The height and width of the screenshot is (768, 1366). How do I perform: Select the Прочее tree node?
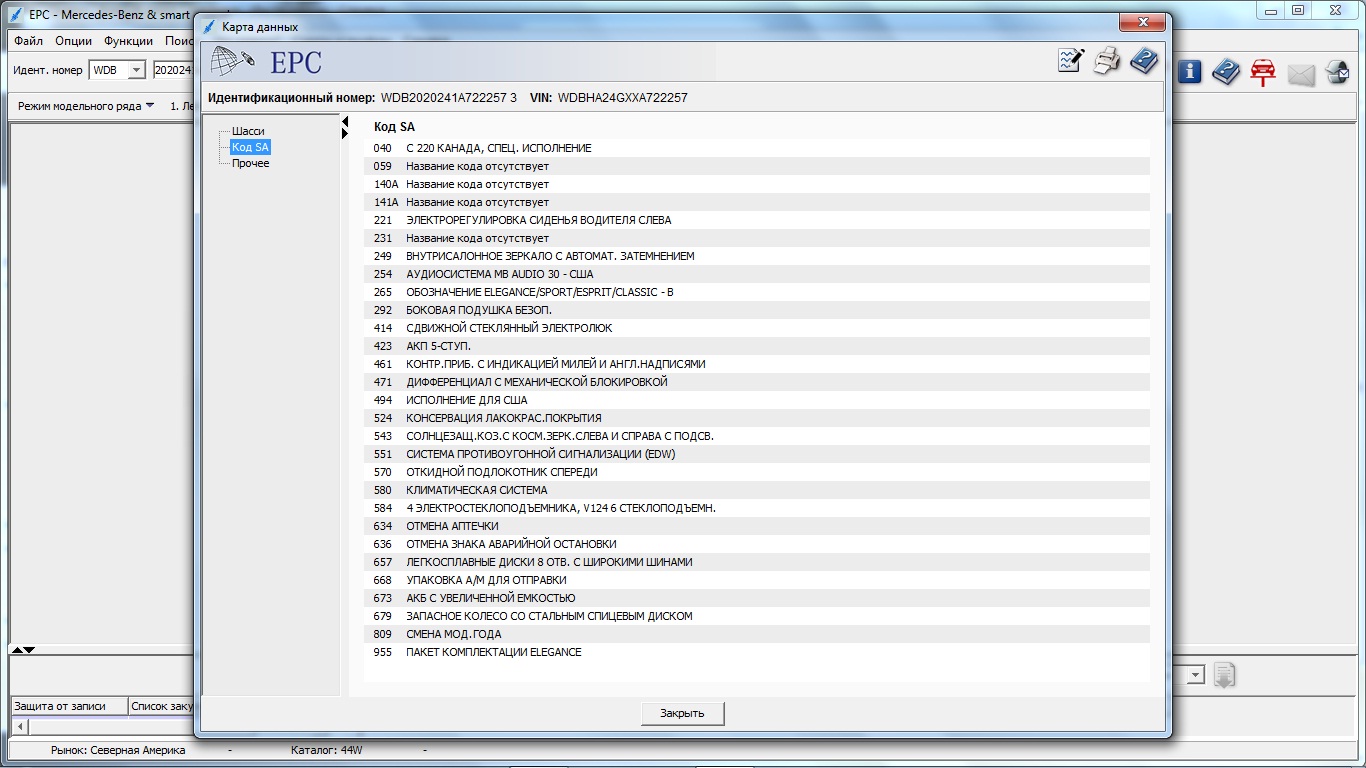tap(250, 163)
